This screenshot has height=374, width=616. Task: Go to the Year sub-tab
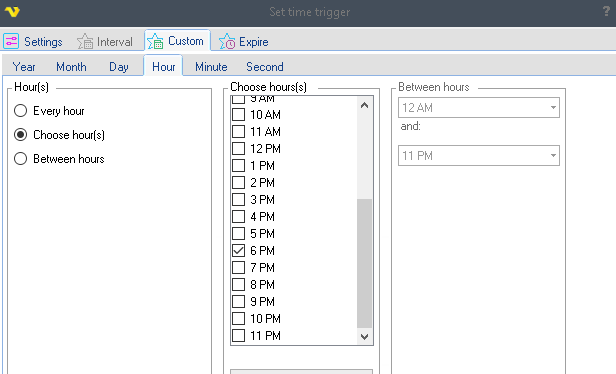(x=24, y=67)
